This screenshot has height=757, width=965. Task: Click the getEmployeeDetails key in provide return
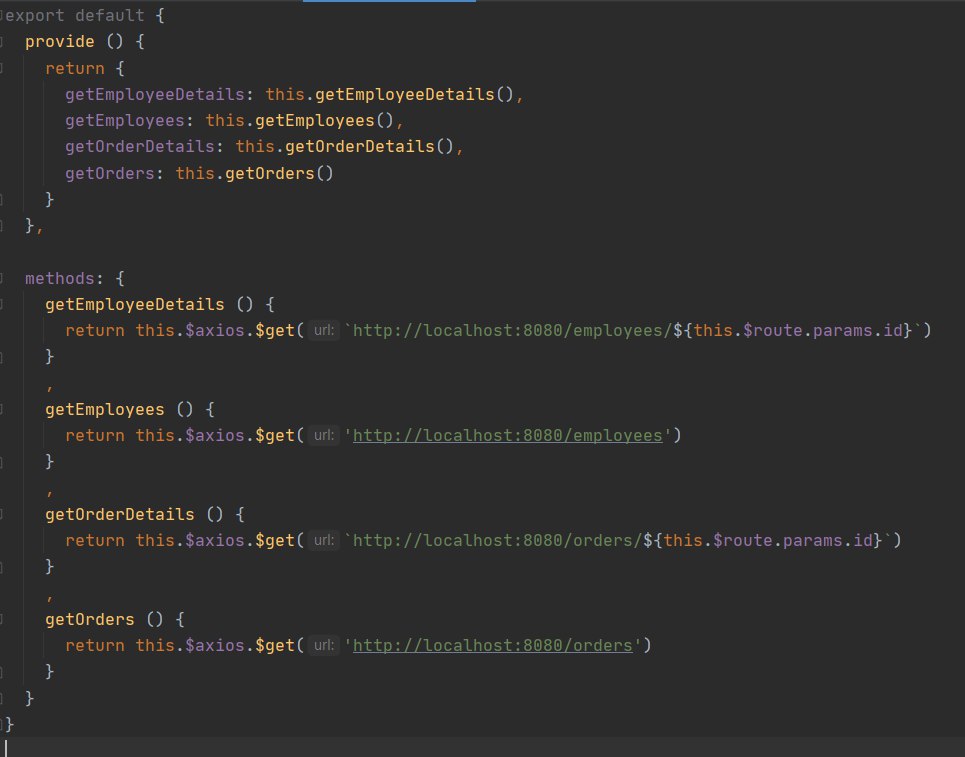point(155,94)
